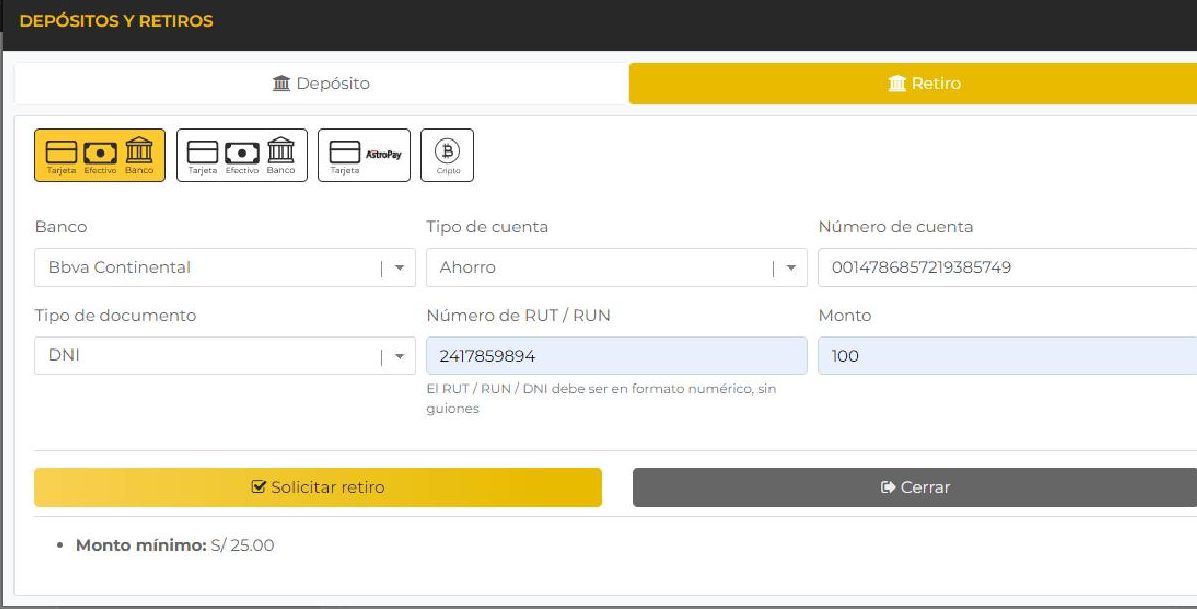1197x609 pixels.
Task: Switch to the Retiro tab
Action: [x=924, y=84]
